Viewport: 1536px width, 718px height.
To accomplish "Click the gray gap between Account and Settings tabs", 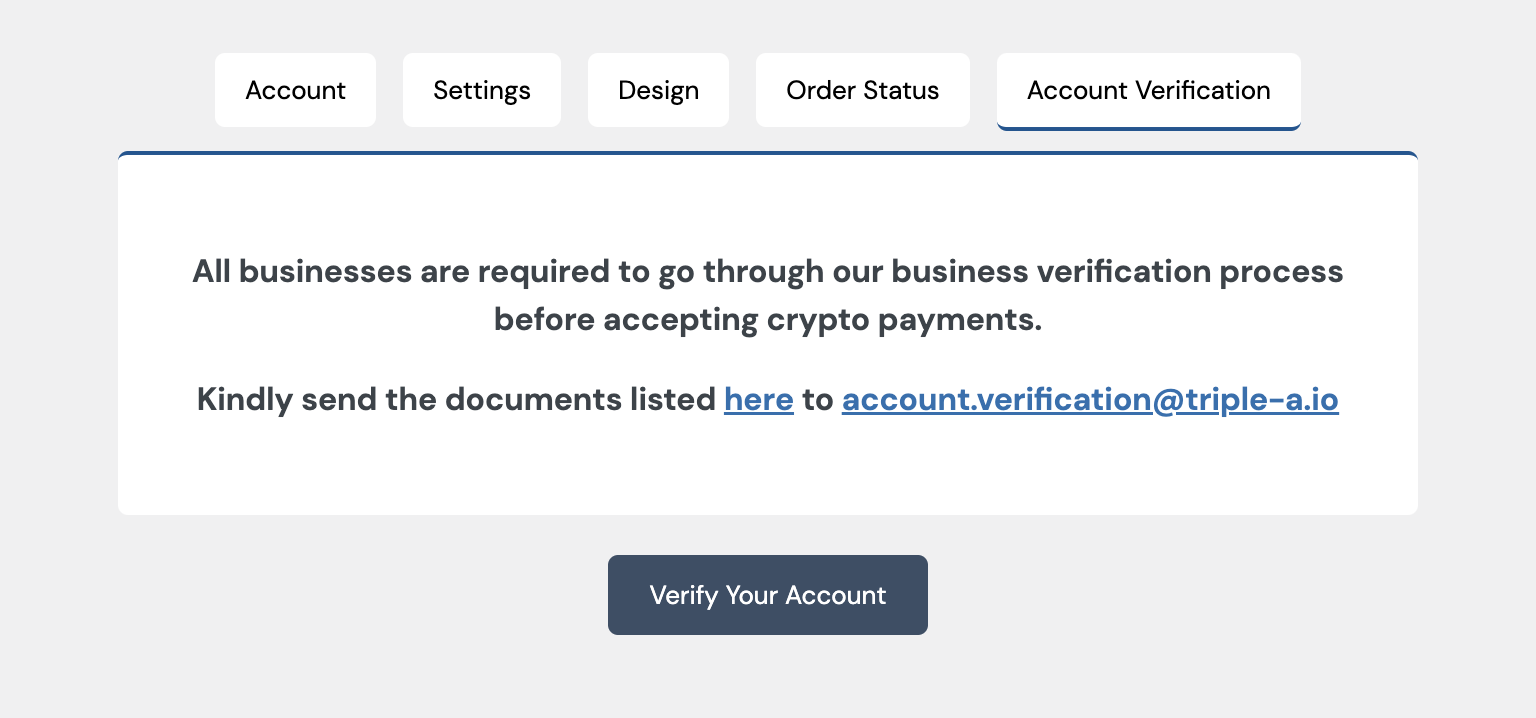I will (389, 90).
